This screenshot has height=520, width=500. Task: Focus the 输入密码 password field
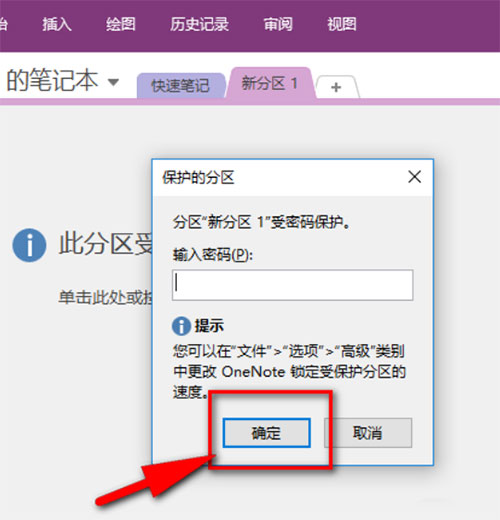click(293, 285)
